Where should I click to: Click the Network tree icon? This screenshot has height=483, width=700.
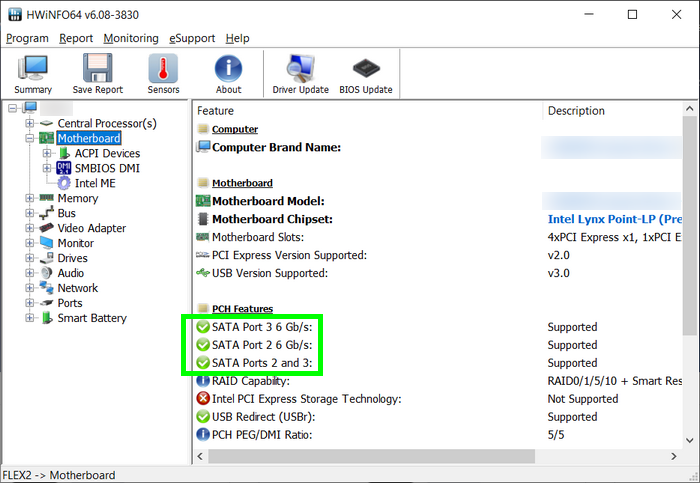tap(46, 288)
